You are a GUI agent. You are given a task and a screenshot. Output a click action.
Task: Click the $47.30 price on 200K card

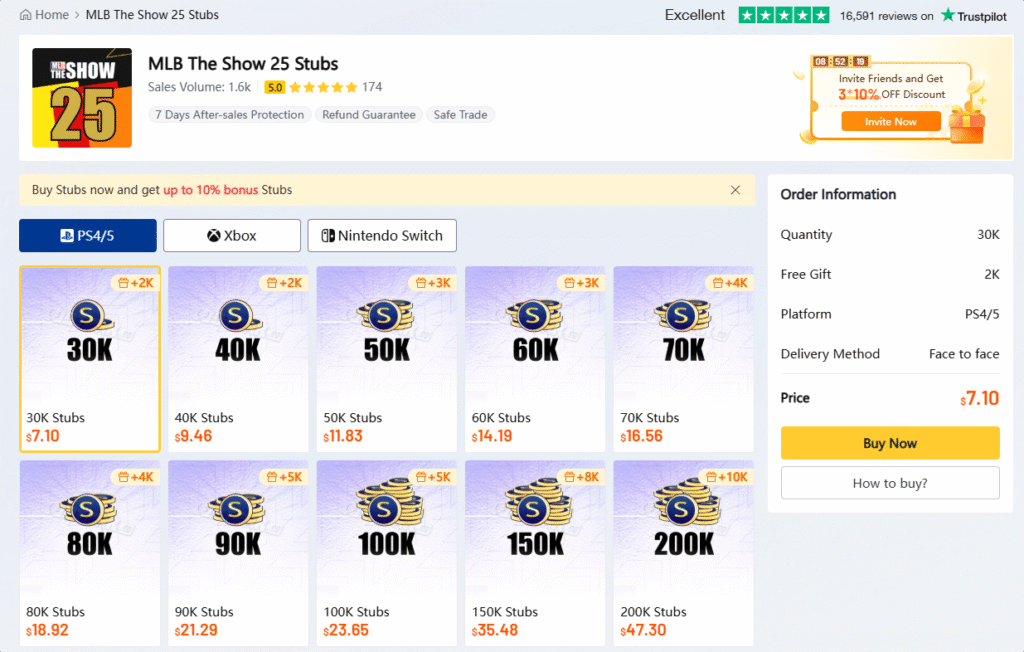pyautogui.click(x=643, y=630)
